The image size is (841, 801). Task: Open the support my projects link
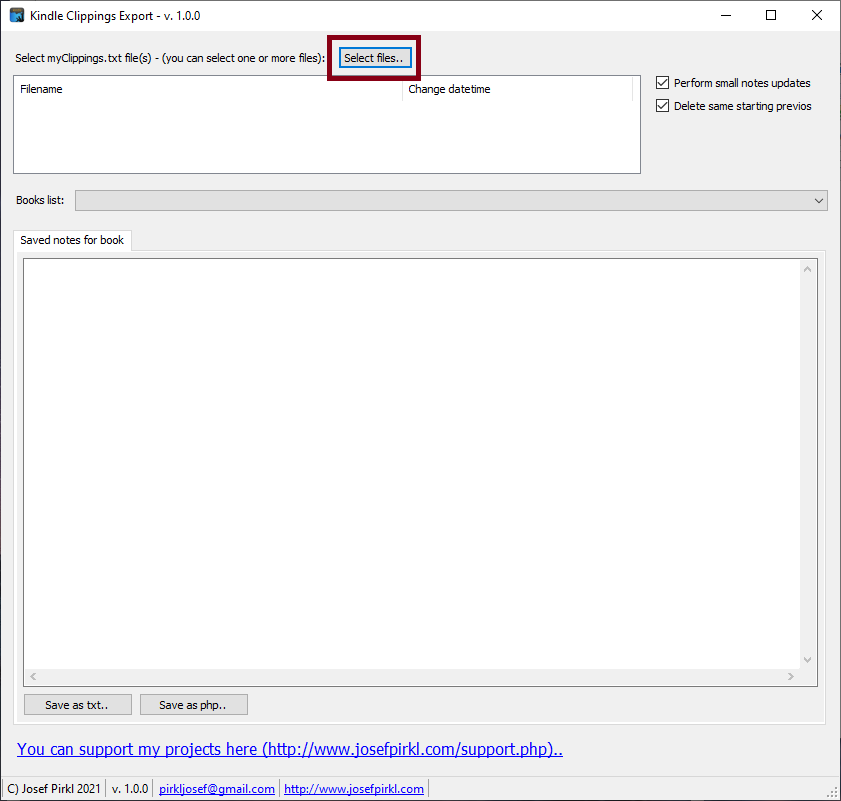point(290,749)
